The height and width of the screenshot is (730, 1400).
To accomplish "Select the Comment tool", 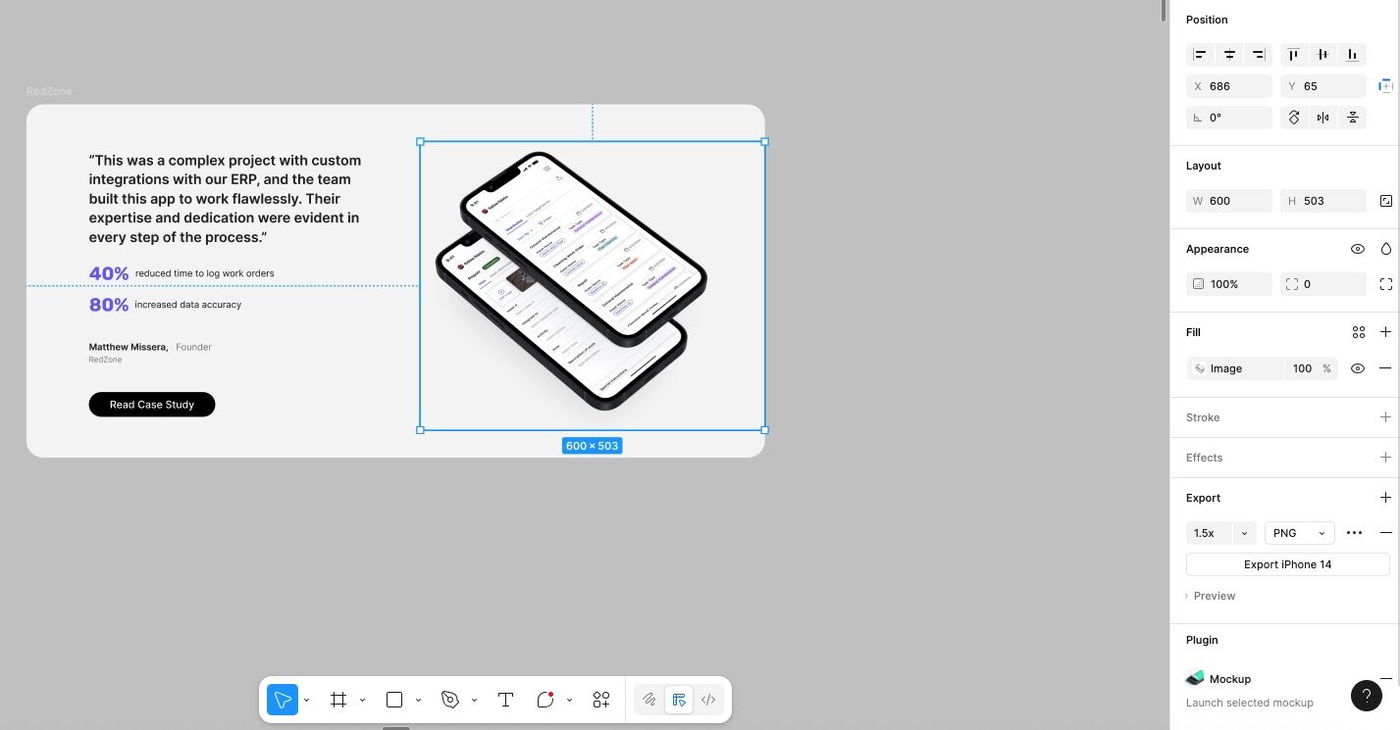I will [x=545, y=700].
